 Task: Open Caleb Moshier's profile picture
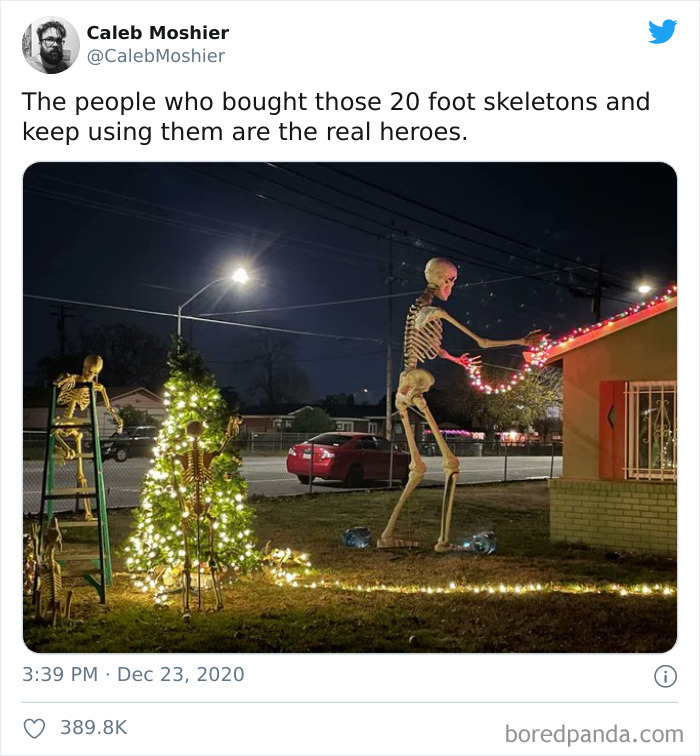(x=51, y=45)
